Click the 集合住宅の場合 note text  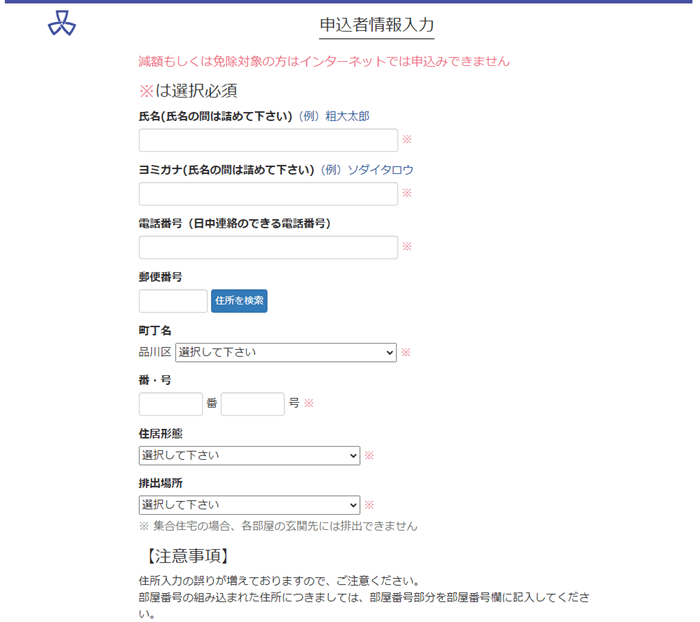(x=279, y=526)
